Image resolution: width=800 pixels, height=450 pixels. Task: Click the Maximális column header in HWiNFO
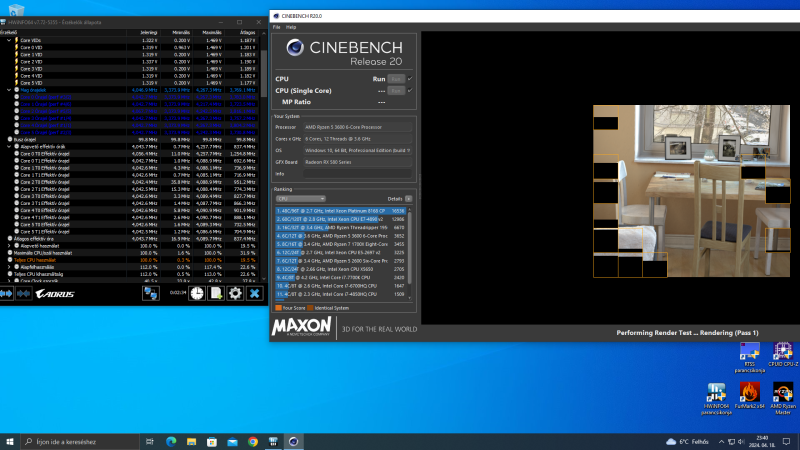[x=212, y=33]
